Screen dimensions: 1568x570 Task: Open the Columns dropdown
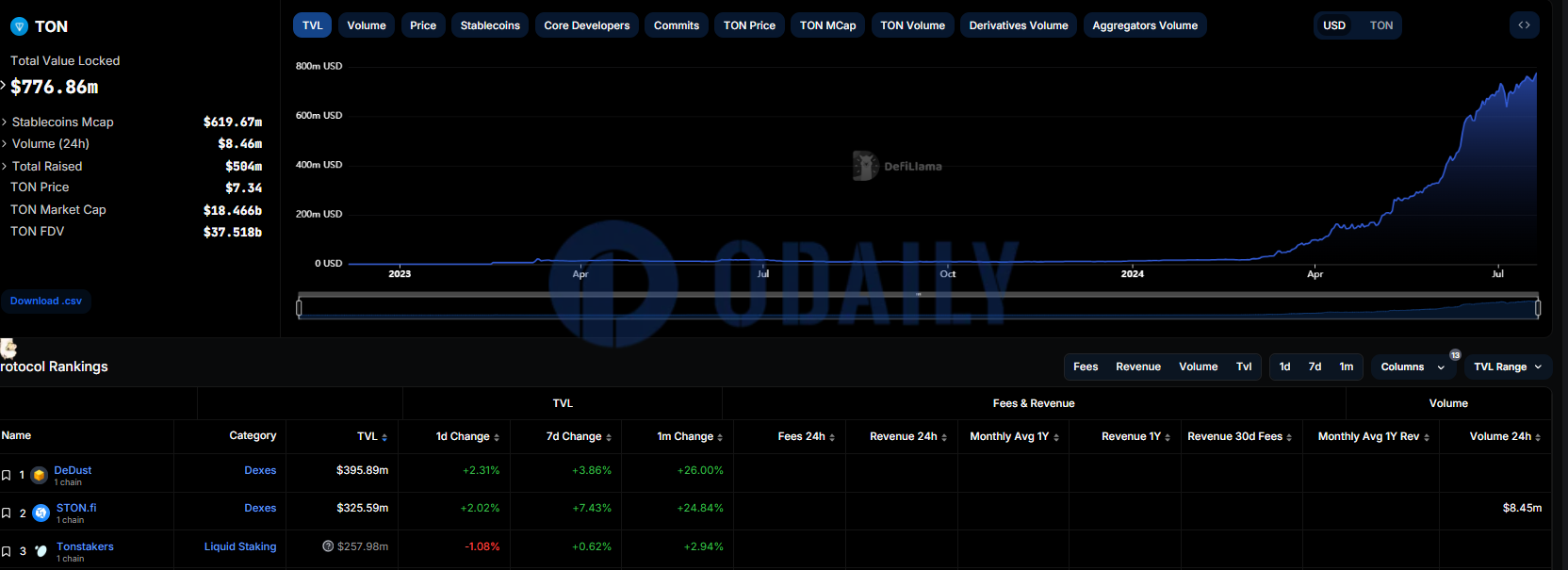(1413, 366)
